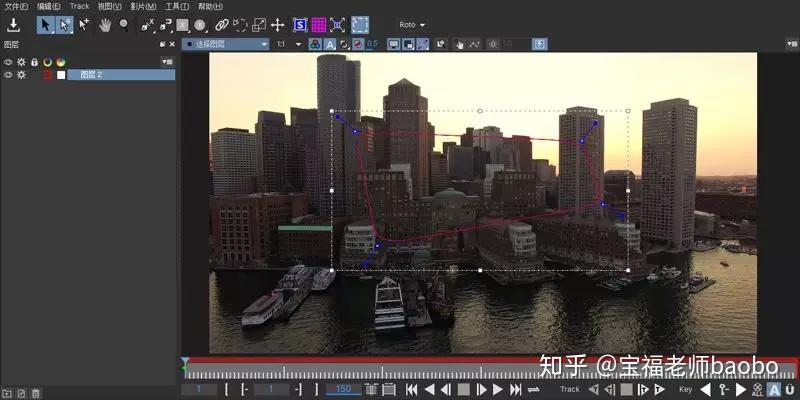Click the duplicate layer icon
Viewport: 800px width, 400px height.
click(21, 393)
